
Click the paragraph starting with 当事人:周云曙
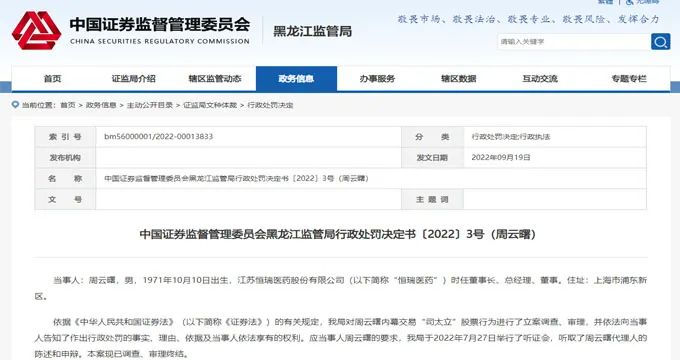point(340,288)
